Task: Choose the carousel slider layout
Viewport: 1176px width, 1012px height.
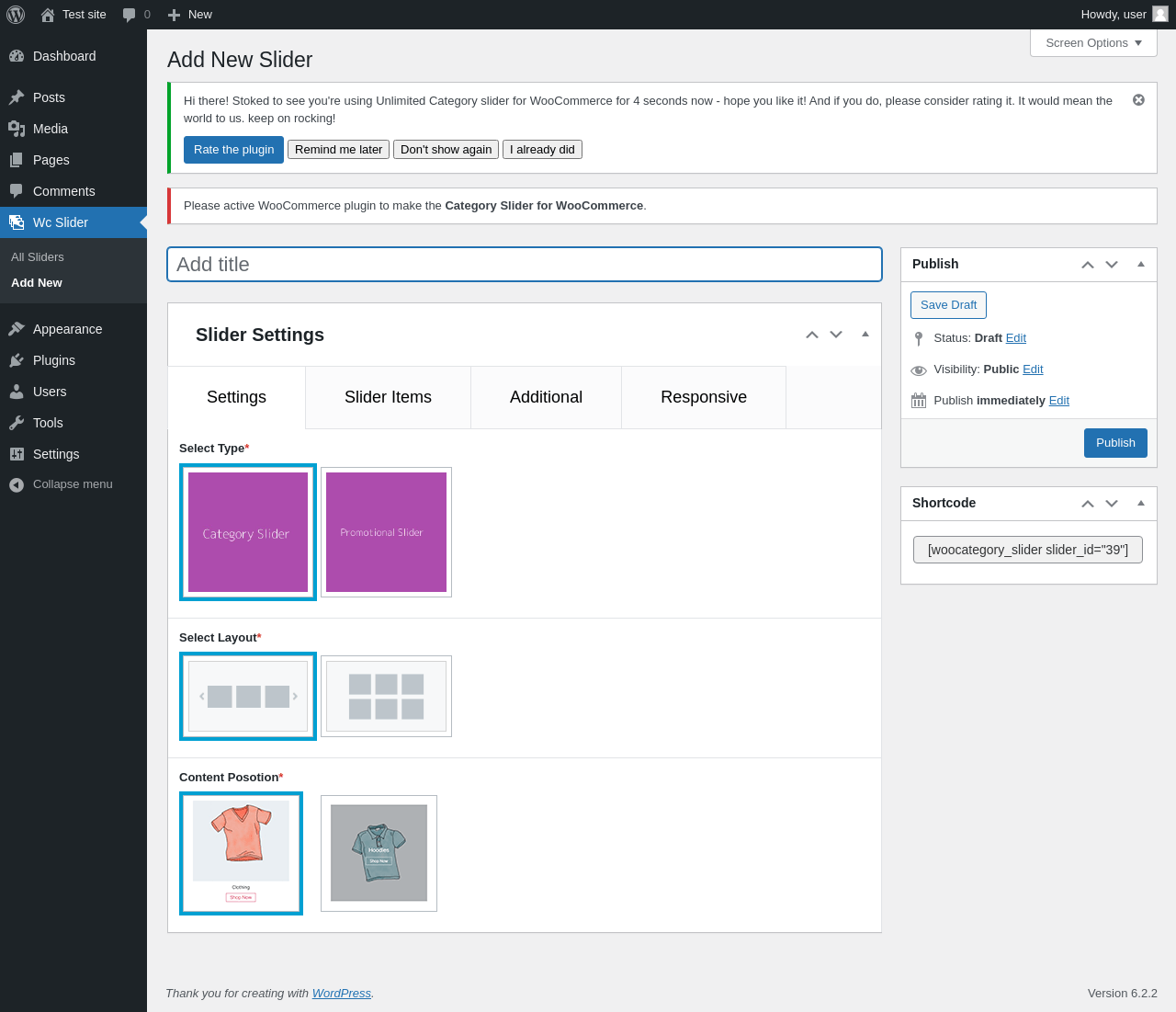Action: 248,696
